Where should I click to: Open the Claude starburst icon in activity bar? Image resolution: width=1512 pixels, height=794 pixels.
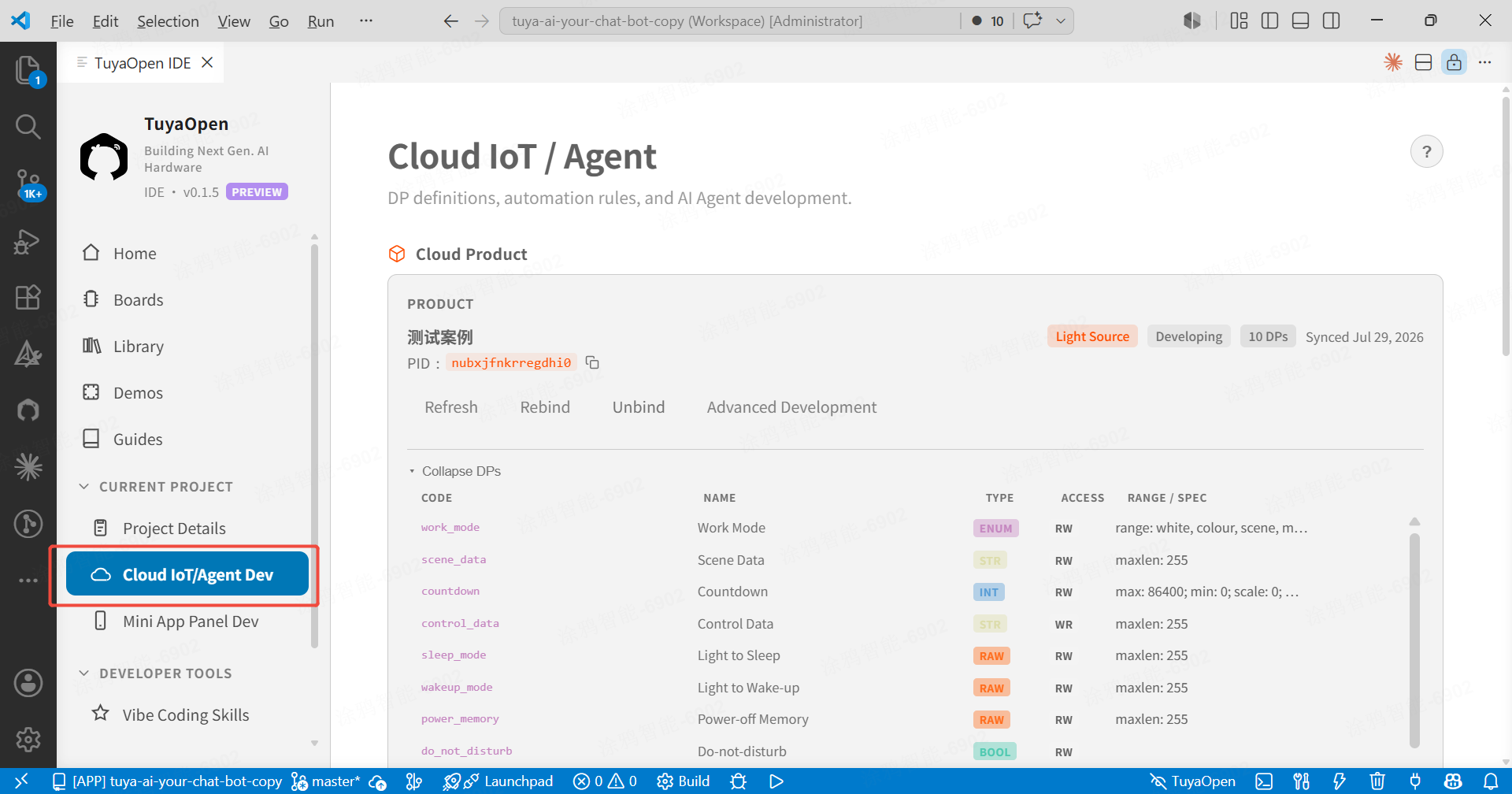(x=28, y=466)
